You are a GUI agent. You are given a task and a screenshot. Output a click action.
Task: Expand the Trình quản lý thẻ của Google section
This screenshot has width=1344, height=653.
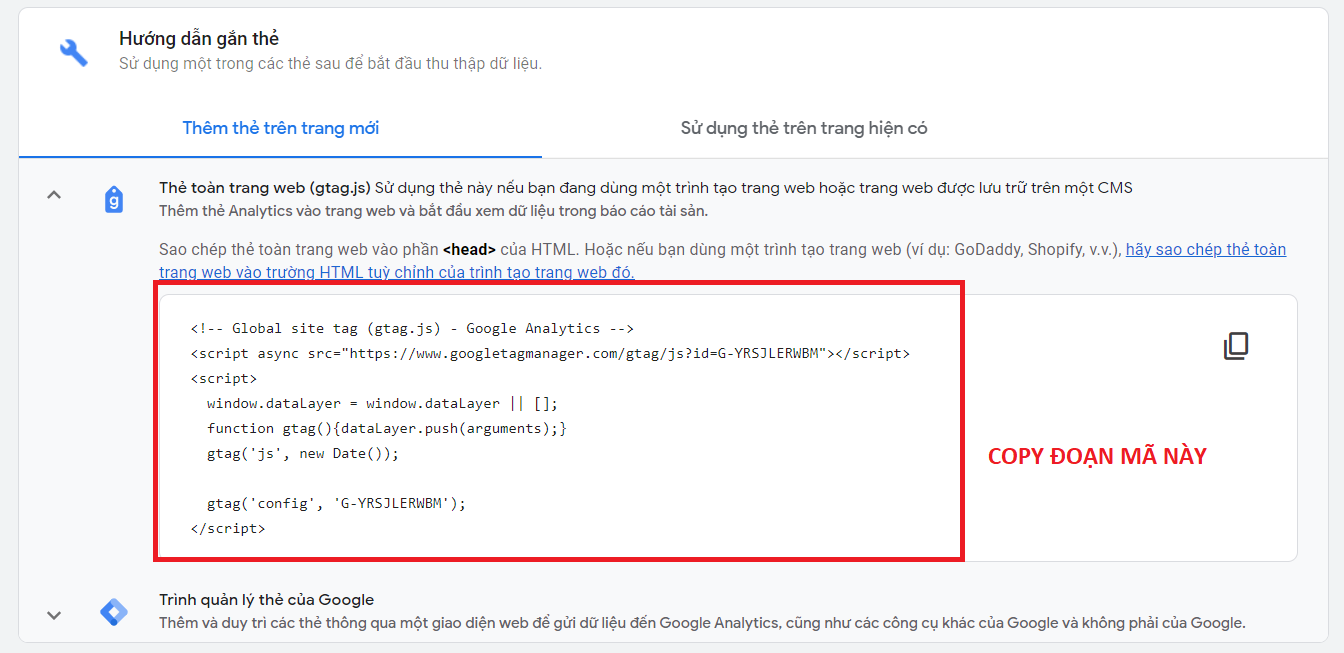tap(54, 615)
